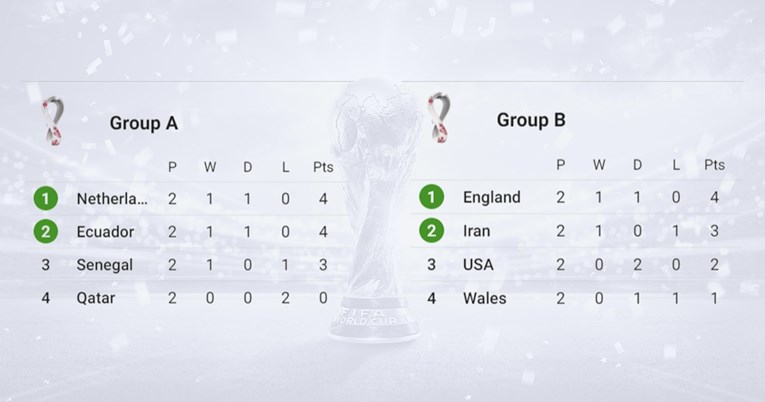765x402 pixels.
Task: Open the England team name
Action: [492, 197]
